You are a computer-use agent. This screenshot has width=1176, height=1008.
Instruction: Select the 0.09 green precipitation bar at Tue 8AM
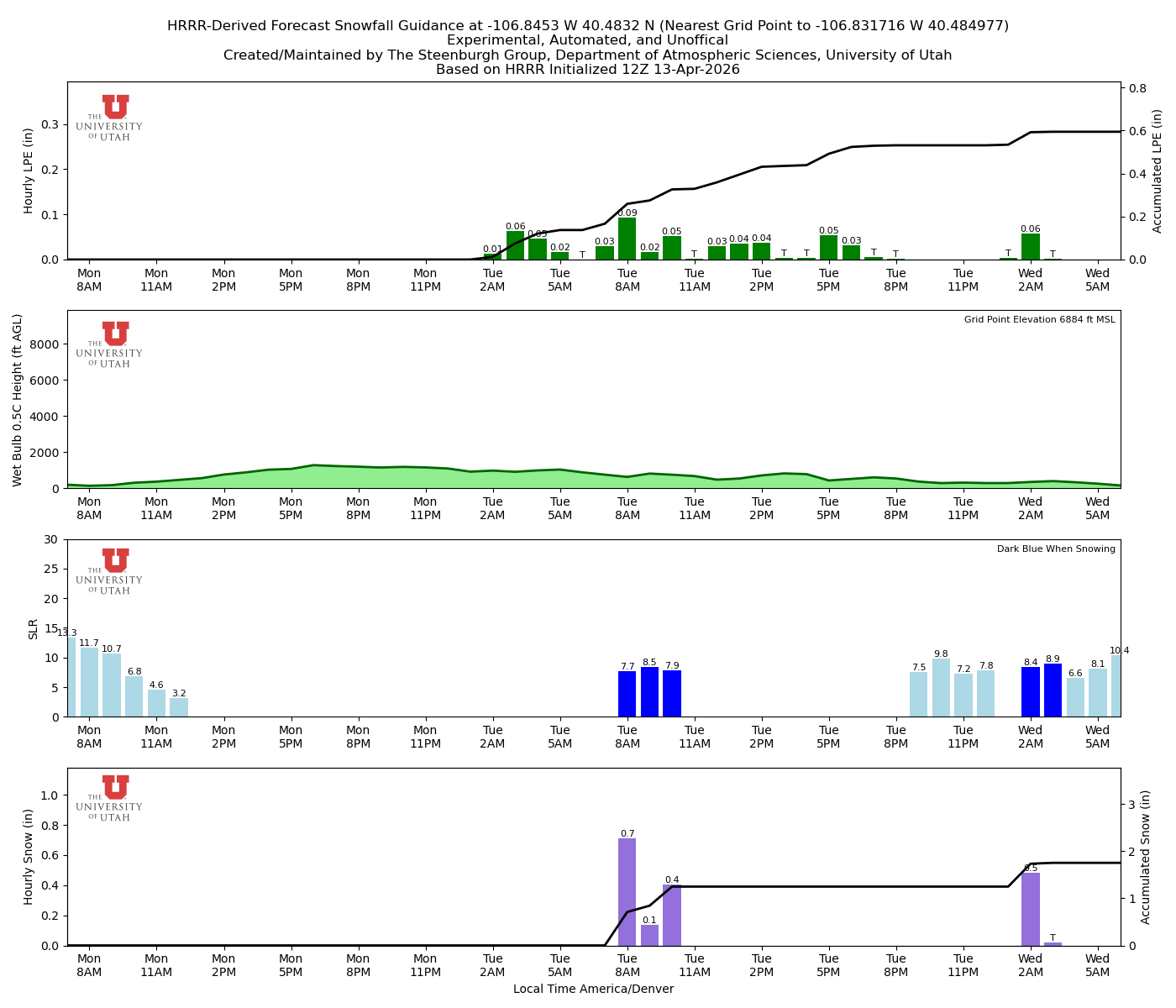pyautogui.click(x=626, y=239)
